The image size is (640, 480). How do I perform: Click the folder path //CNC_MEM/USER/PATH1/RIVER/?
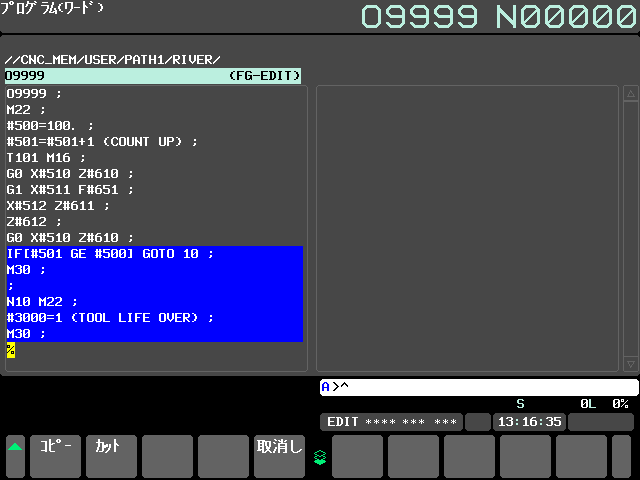pyautogui.click(x=113, y=60)
